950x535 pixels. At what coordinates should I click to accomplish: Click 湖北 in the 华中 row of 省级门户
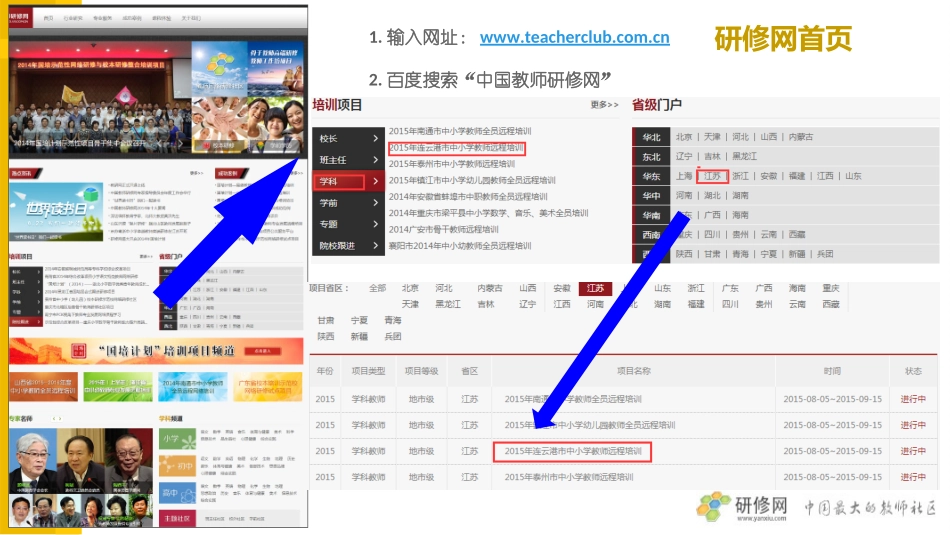(712, 196)
